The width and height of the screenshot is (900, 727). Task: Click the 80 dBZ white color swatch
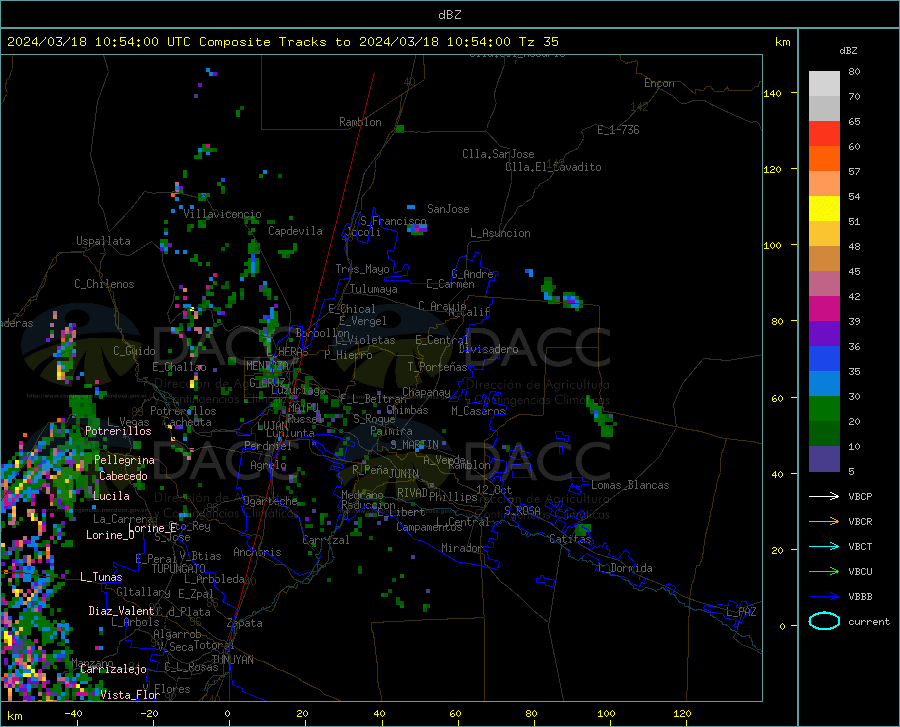coord(824,84)
